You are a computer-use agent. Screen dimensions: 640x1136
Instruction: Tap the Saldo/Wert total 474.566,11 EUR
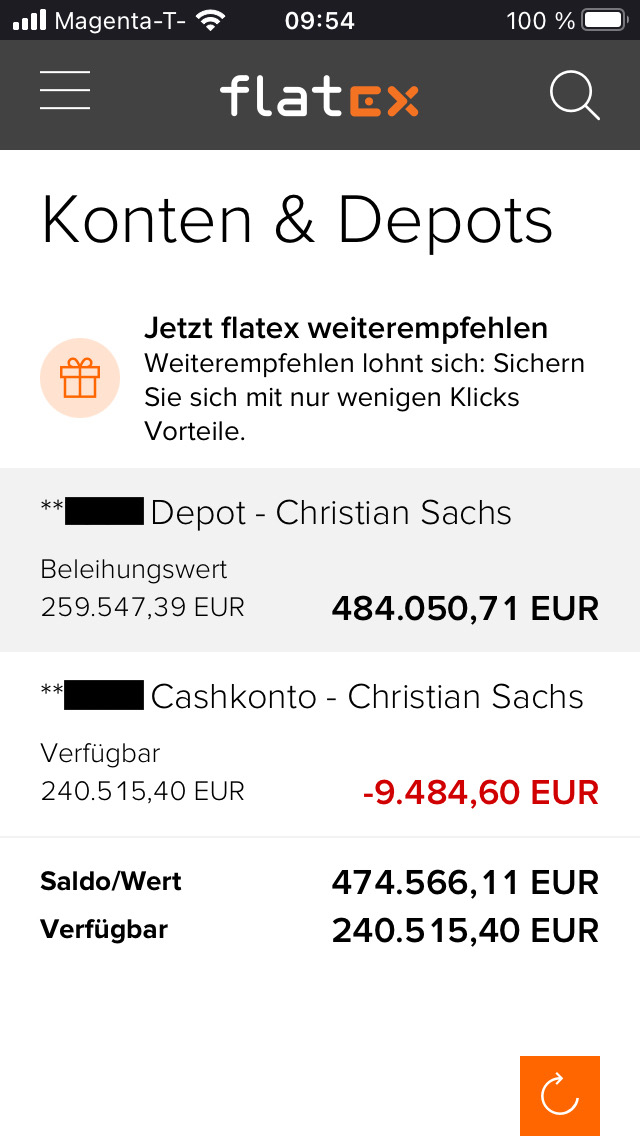pos(465,882)
